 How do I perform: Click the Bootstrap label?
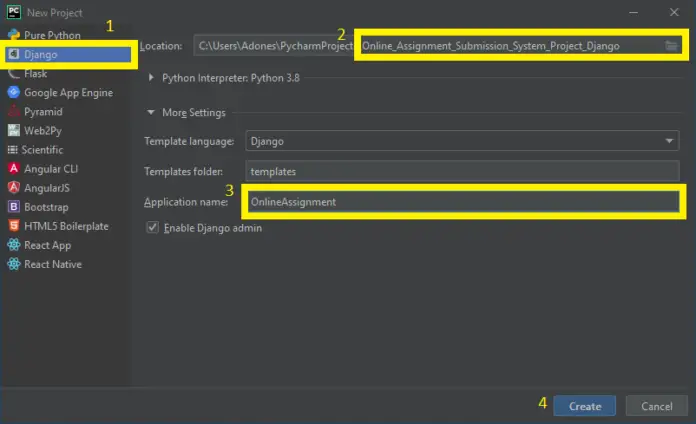[46, 207]
